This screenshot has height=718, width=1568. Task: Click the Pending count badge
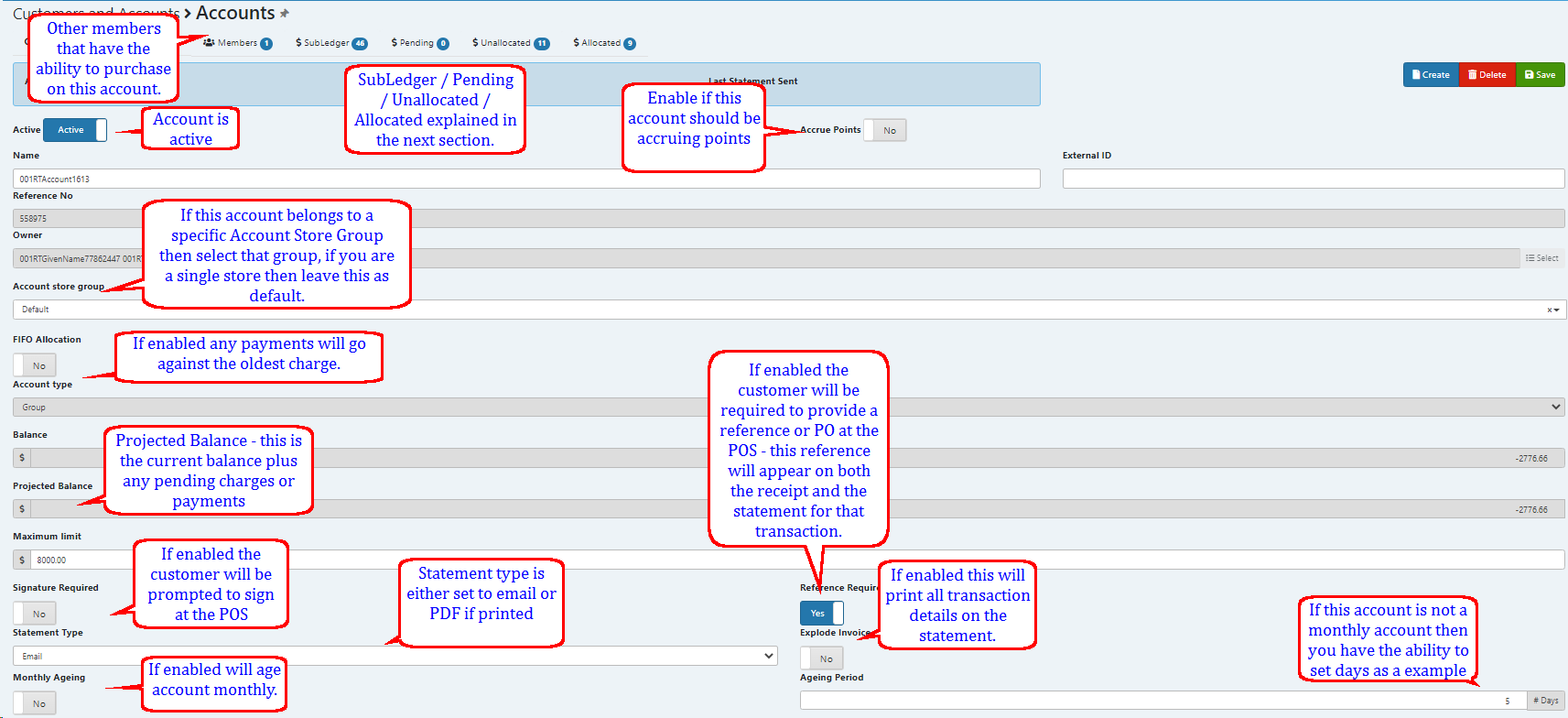(443, 44)
